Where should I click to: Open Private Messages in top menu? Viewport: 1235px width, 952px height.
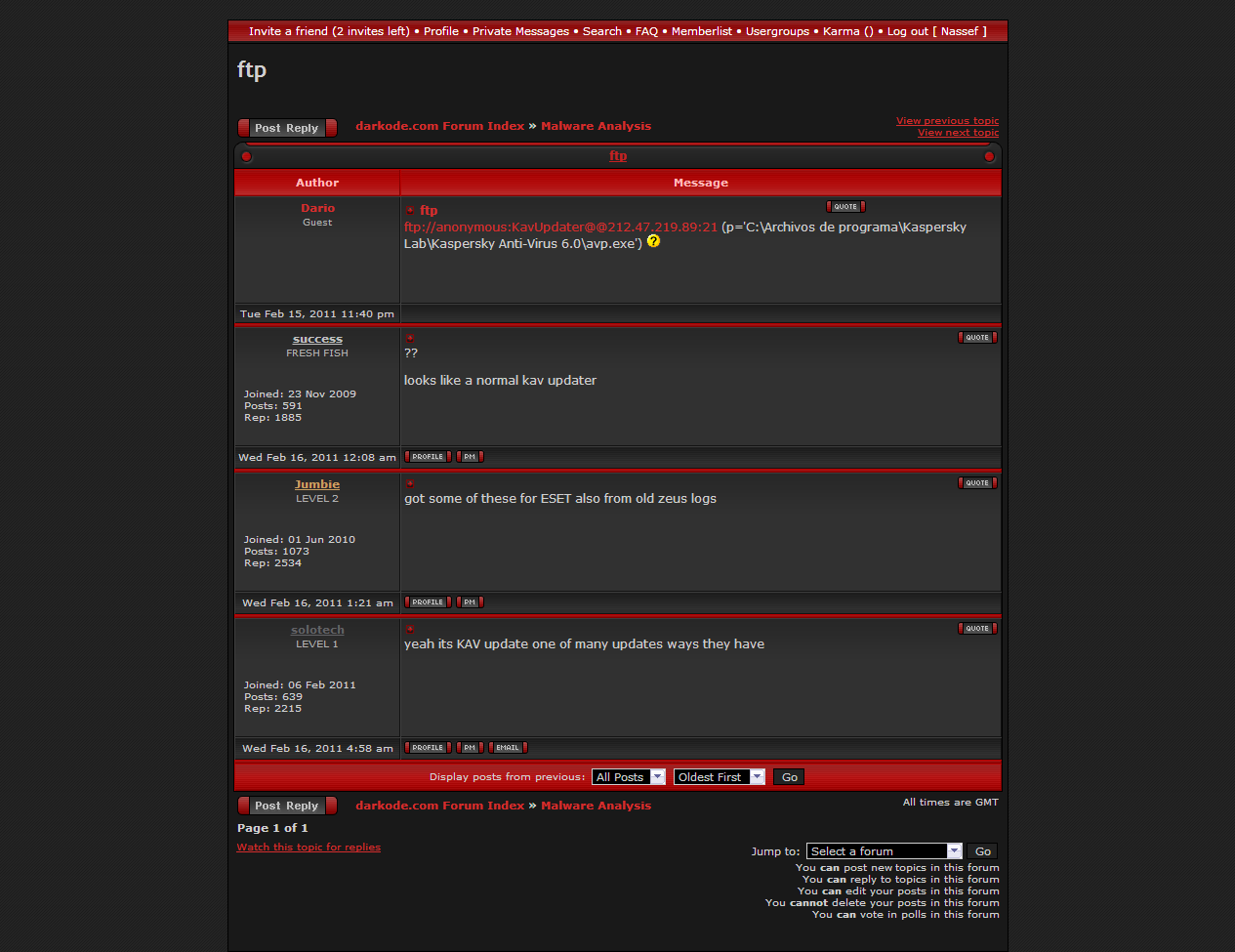click(x=520, y=31)
